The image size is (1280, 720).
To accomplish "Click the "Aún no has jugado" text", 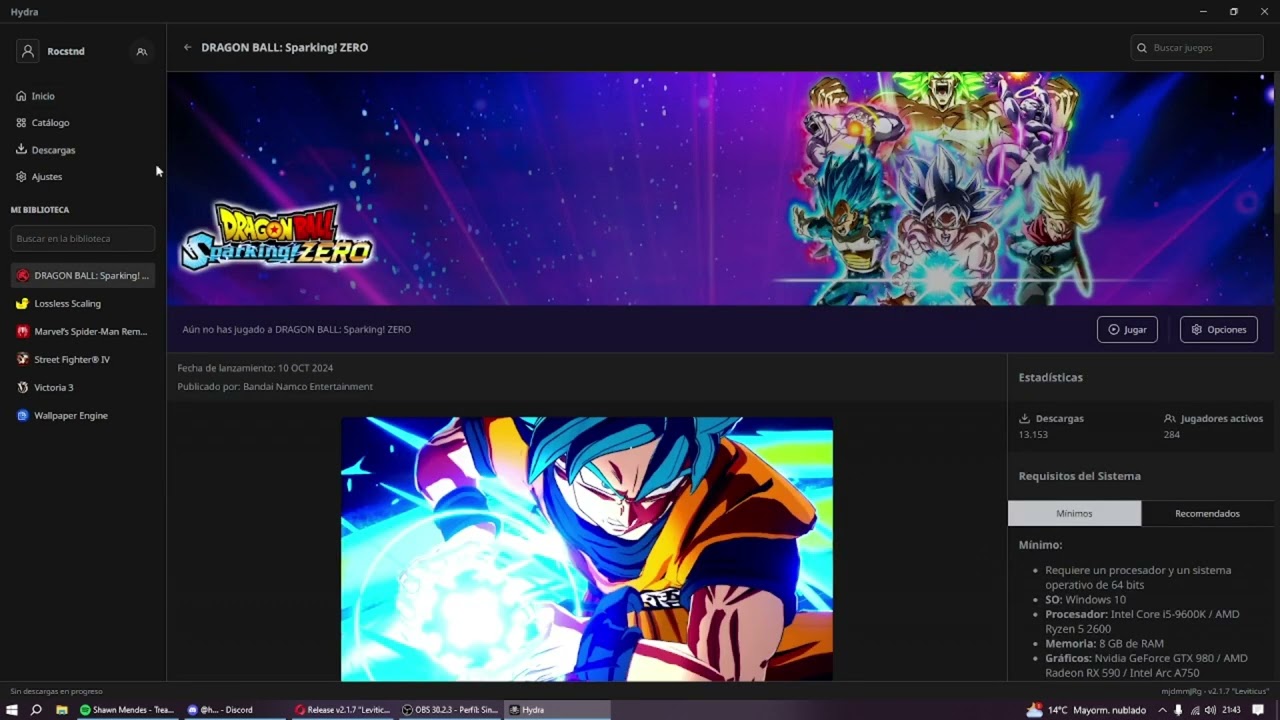I will 296,329.
